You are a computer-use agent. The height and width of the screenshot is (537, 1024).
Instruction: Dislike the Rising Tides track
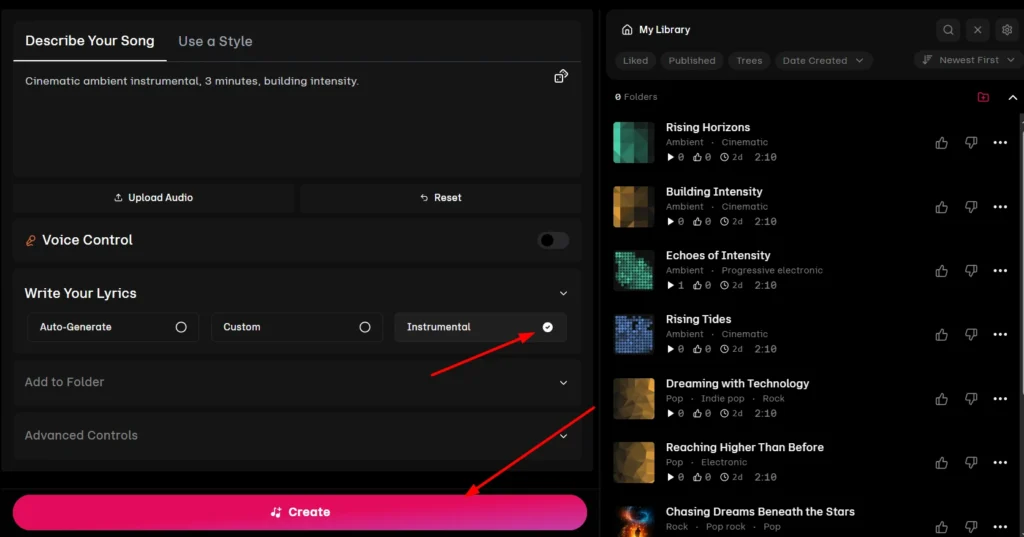pos(971,334)
